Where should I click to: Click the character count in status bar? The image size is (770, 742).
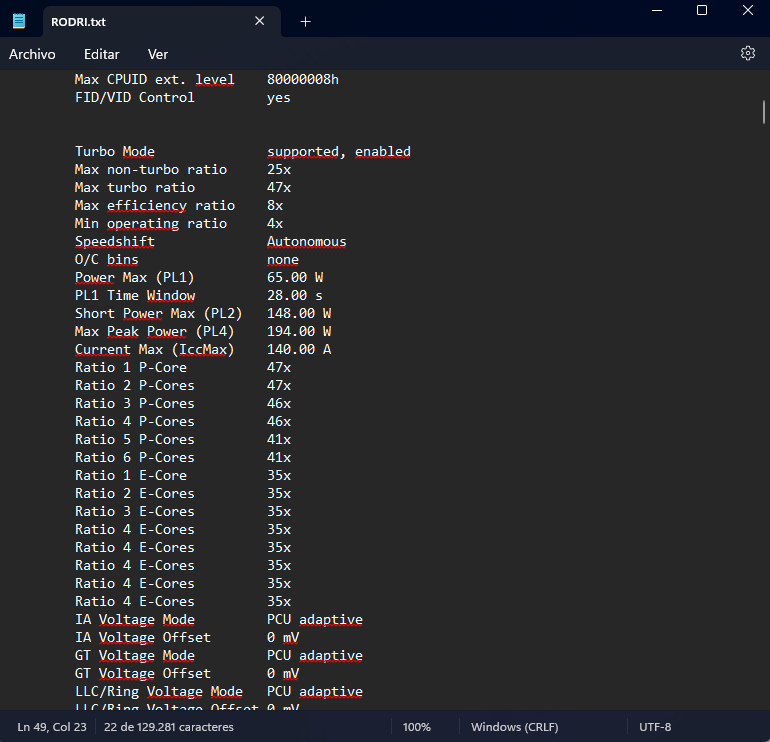coord(168,727)
